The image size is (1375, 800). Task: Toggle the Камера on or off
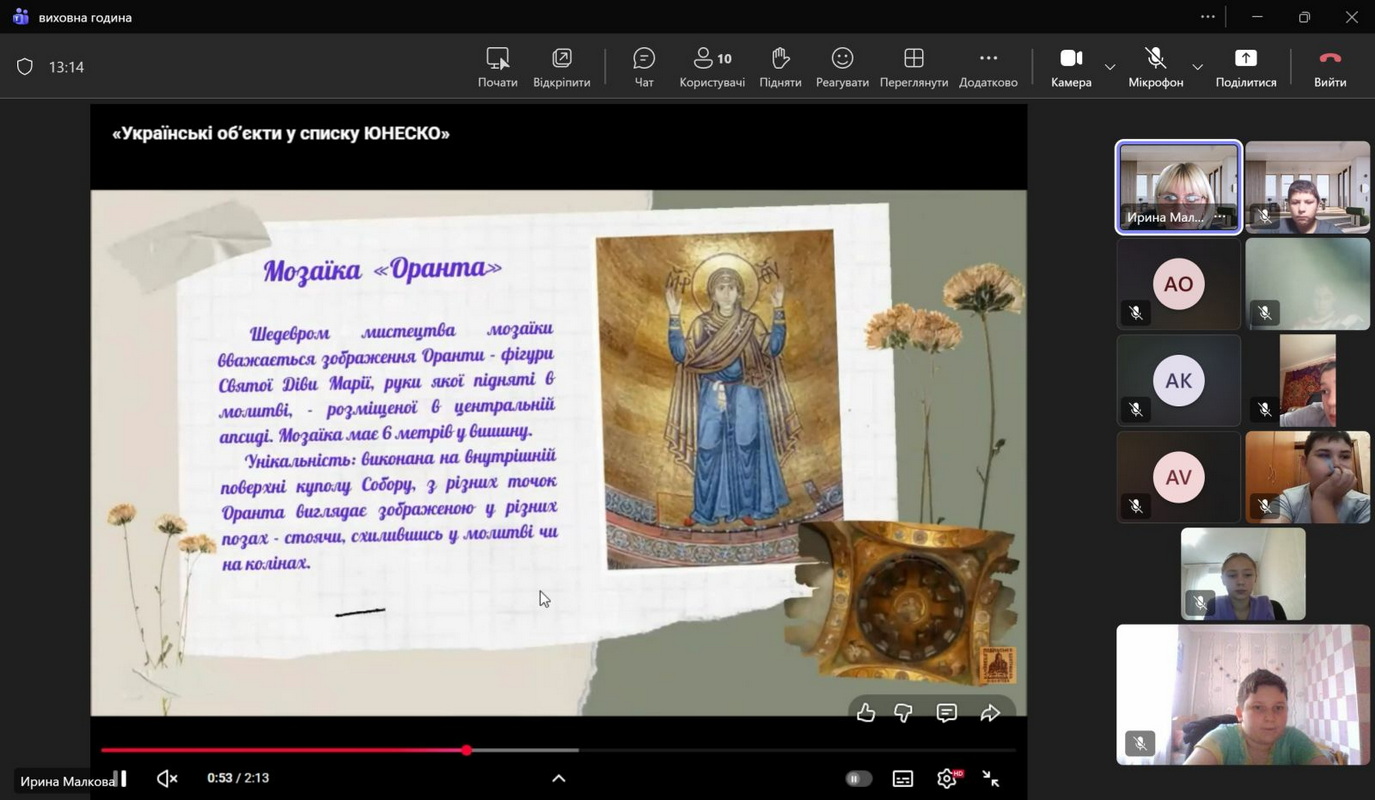pos(1071,67)
